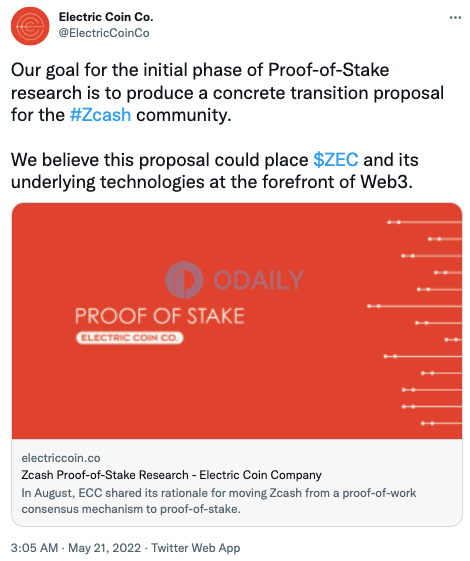Click the tweet's first paragraph text
470x561 pixels.
(227, 92)
